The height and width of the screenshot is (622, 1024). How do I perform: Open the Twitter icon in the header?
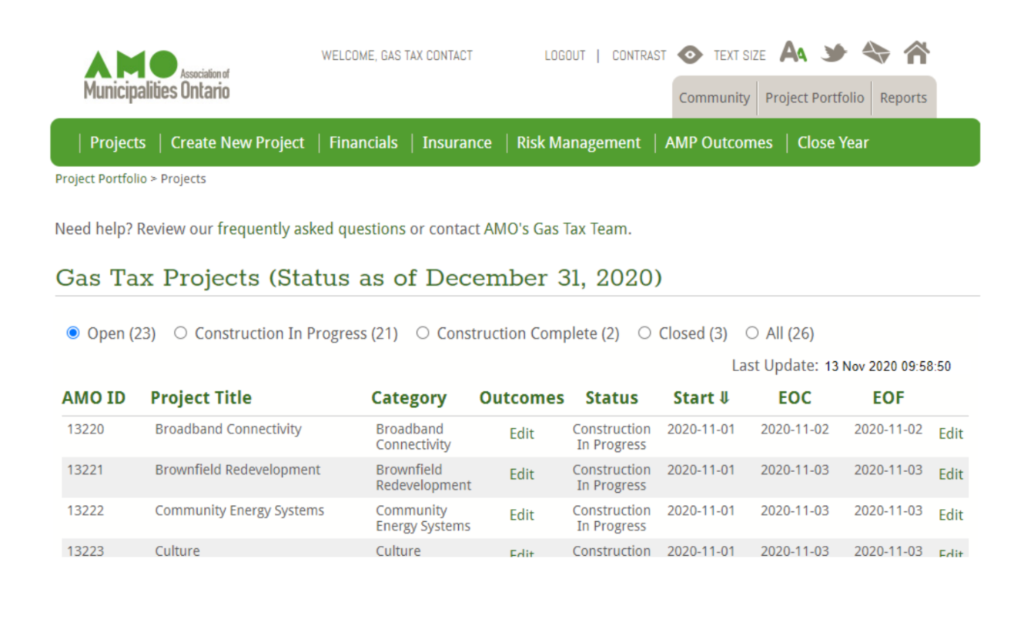[835, 53]
